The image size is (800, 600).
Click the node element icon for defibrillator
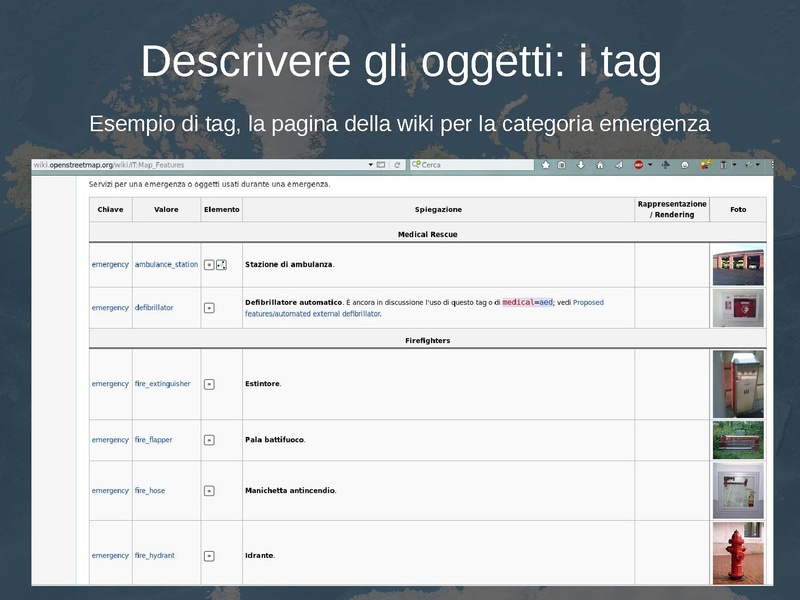[x=209, y=308]
